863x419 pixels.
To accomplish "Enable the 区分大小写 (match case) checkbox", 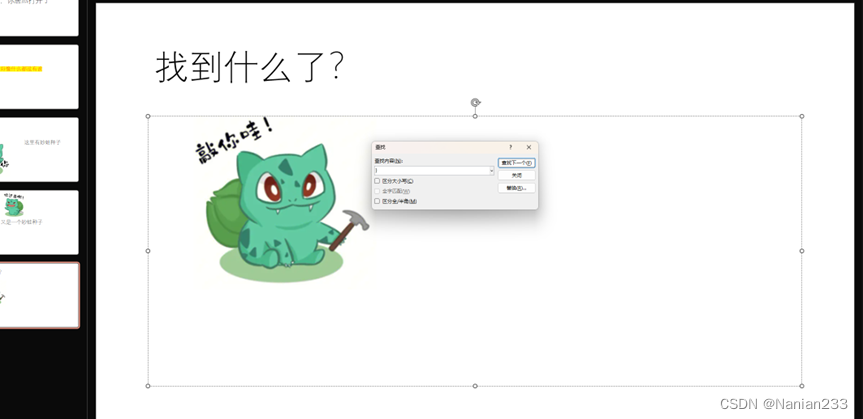I will pos(377,181).
